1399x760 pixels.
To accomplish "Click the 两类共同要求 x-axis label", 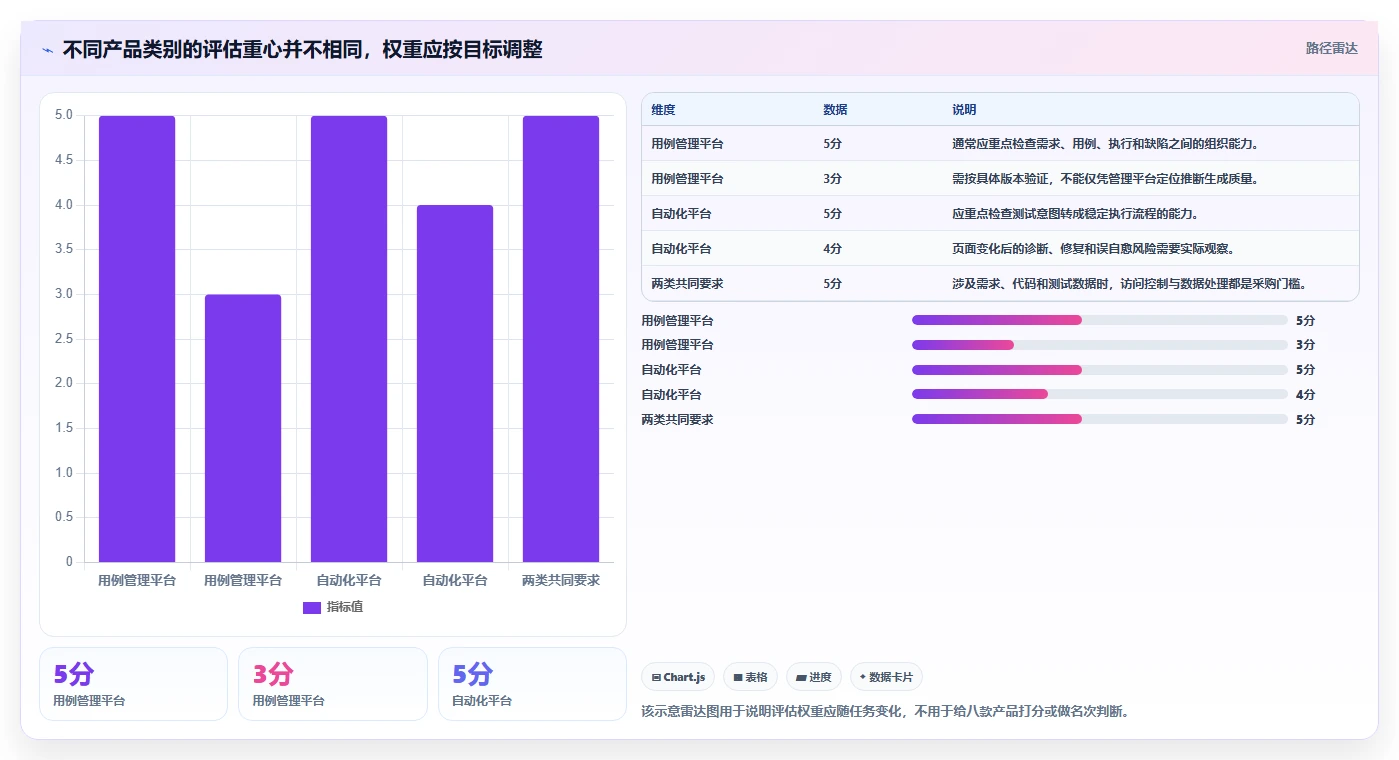I will click(561, 580).
